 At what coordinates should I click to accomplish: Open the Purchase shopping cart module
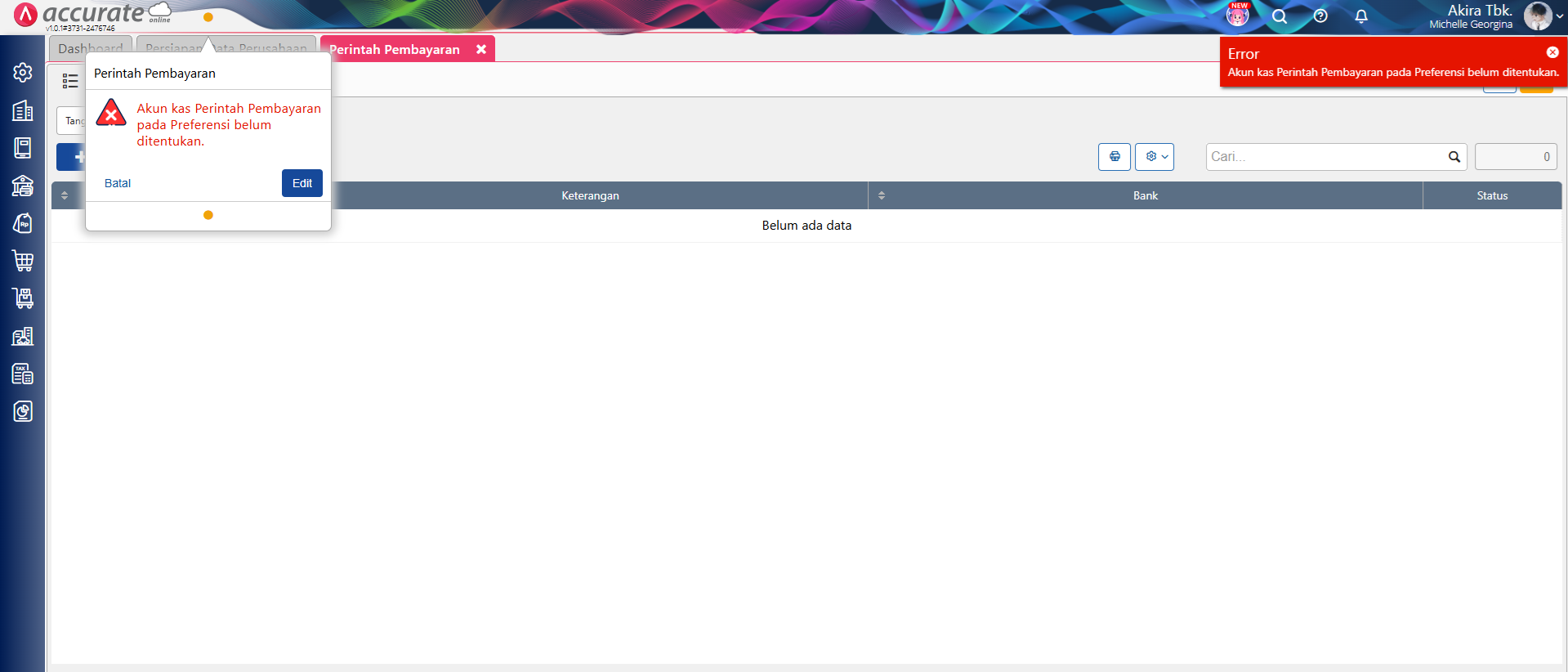(x=23, y=261)
